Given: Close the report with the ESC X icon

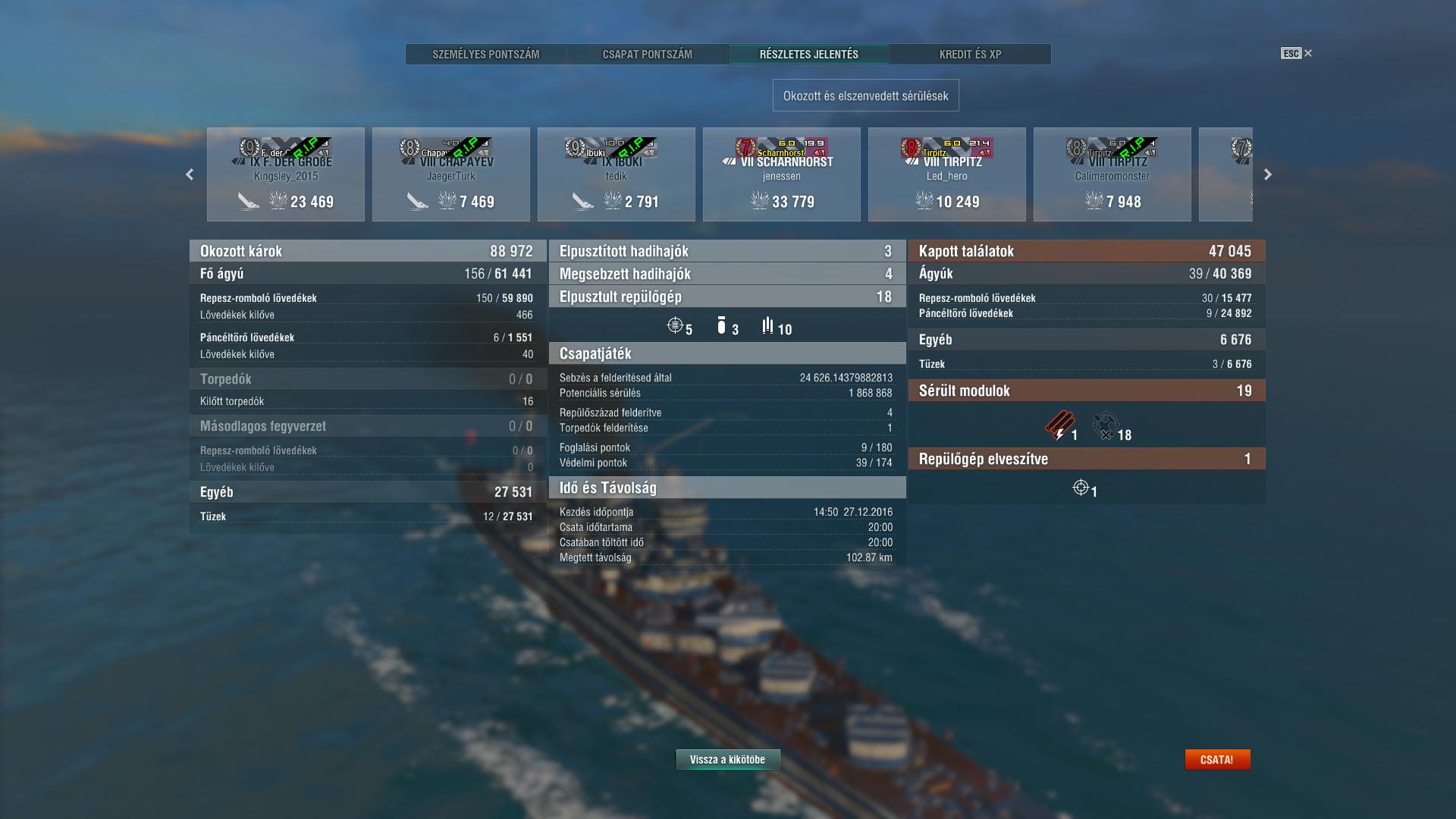Looking at the screenshot, I should 1297,53.
